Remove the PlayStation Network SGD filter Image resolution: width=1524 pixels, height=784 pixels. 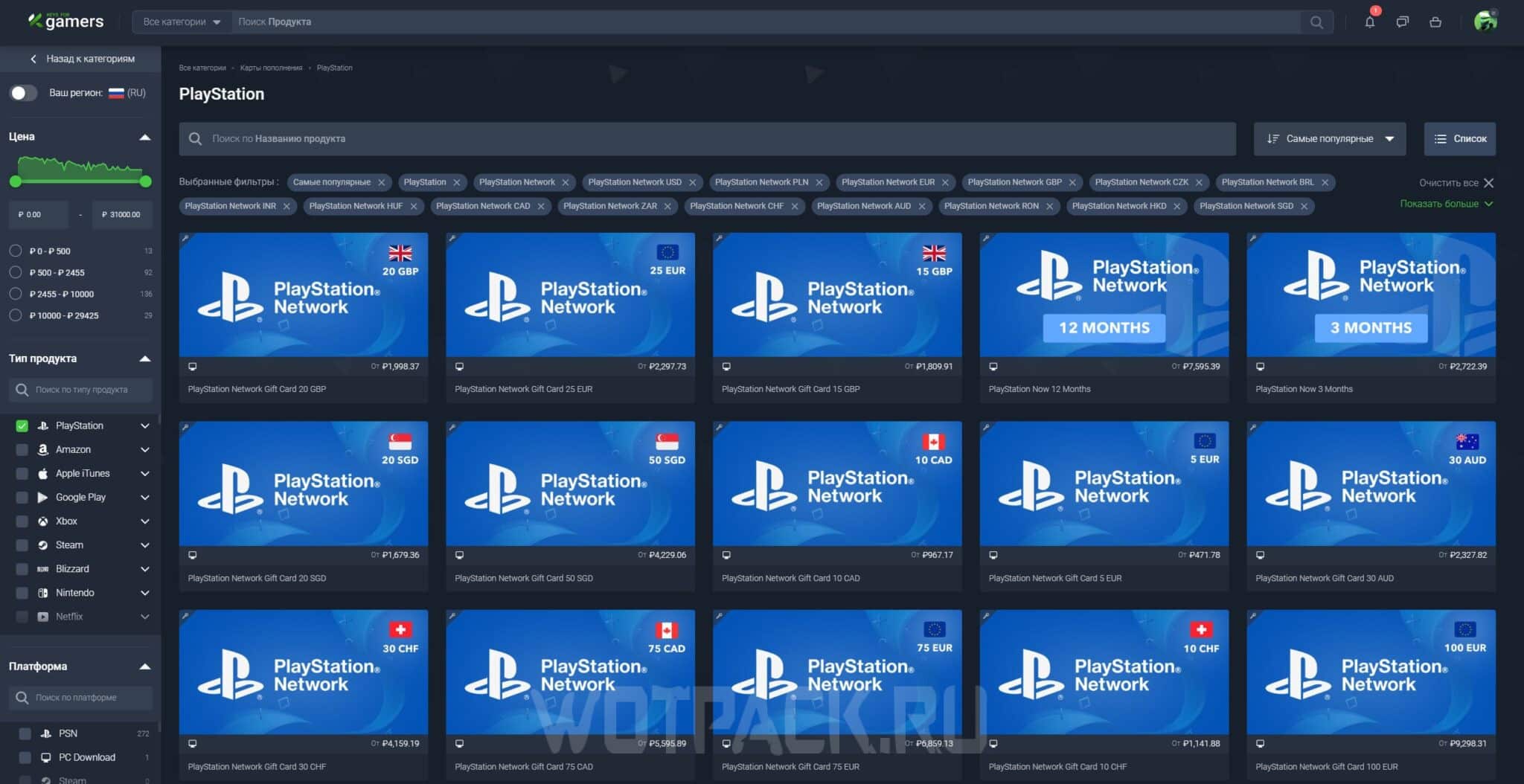[1304, 206]
